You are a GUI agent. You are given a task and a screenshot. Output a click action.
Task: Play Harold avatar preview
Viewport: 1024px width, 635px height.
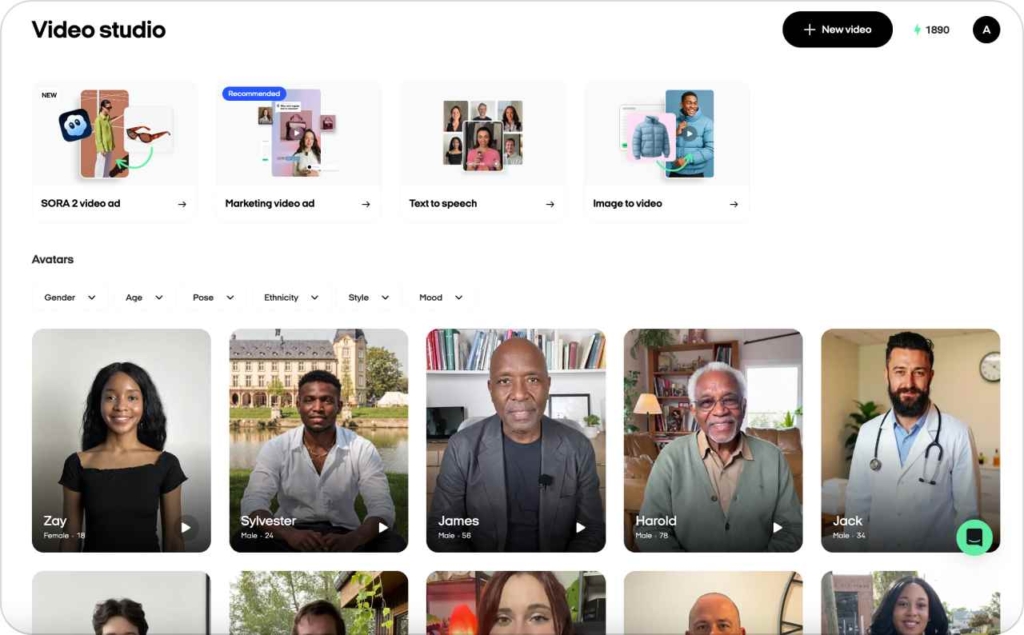pos(777,527)
